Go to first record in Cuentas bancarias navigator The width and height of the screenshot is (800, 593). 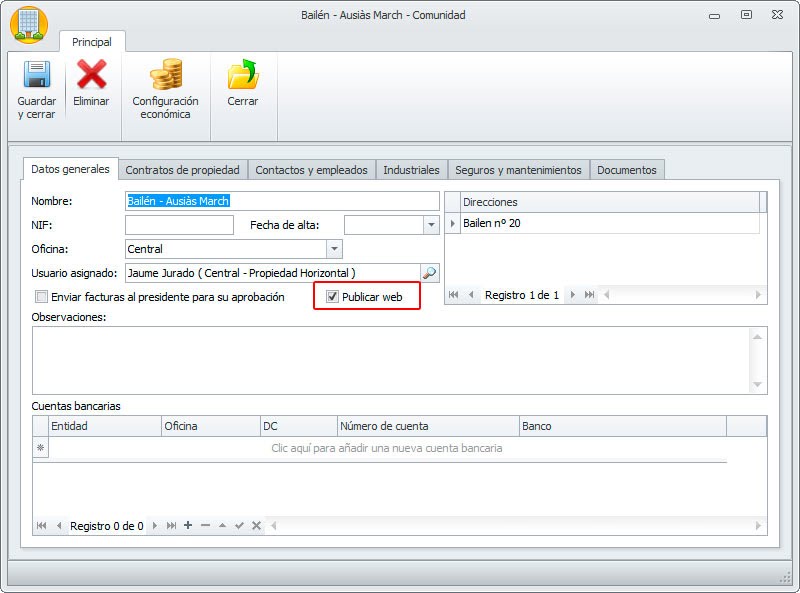pyautogui.click(x=41, y=526)
